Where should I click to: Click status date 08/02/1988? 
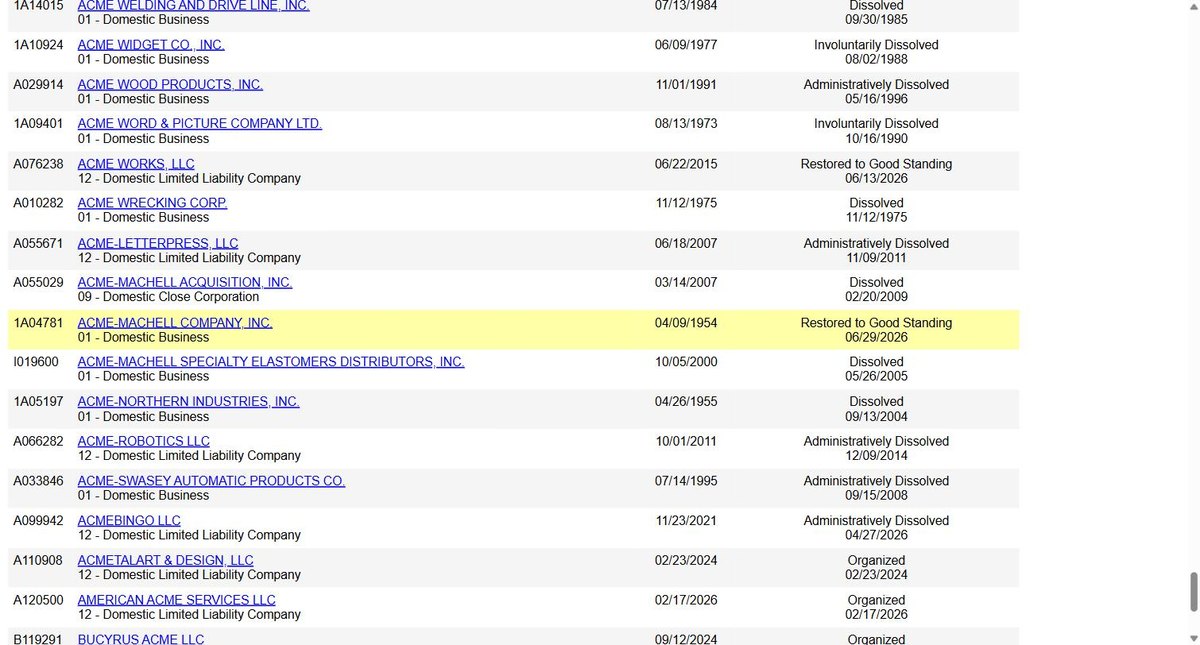click(x=876, y=59)
